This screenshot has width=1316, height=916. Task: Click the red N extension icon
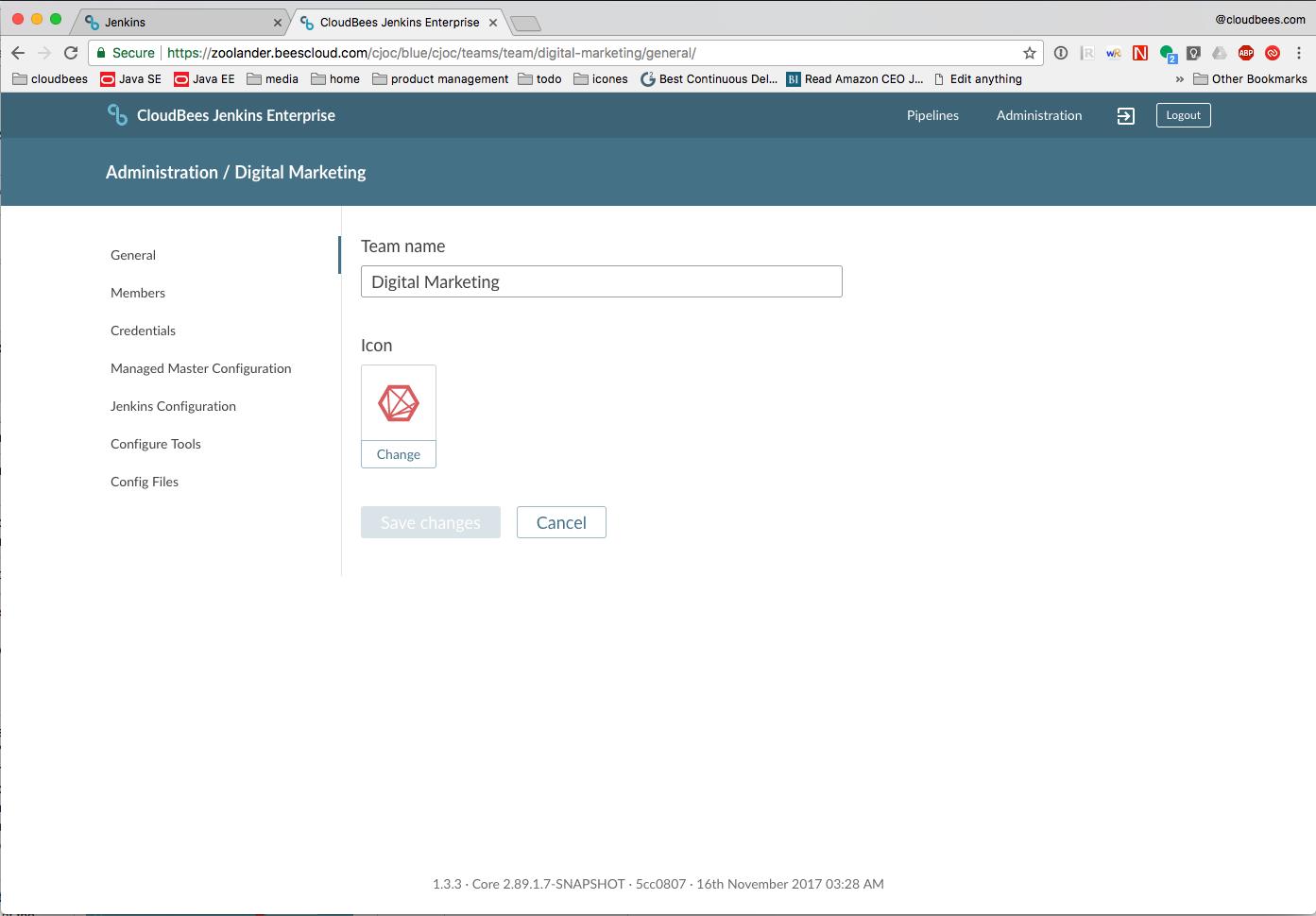point(1140,53)
